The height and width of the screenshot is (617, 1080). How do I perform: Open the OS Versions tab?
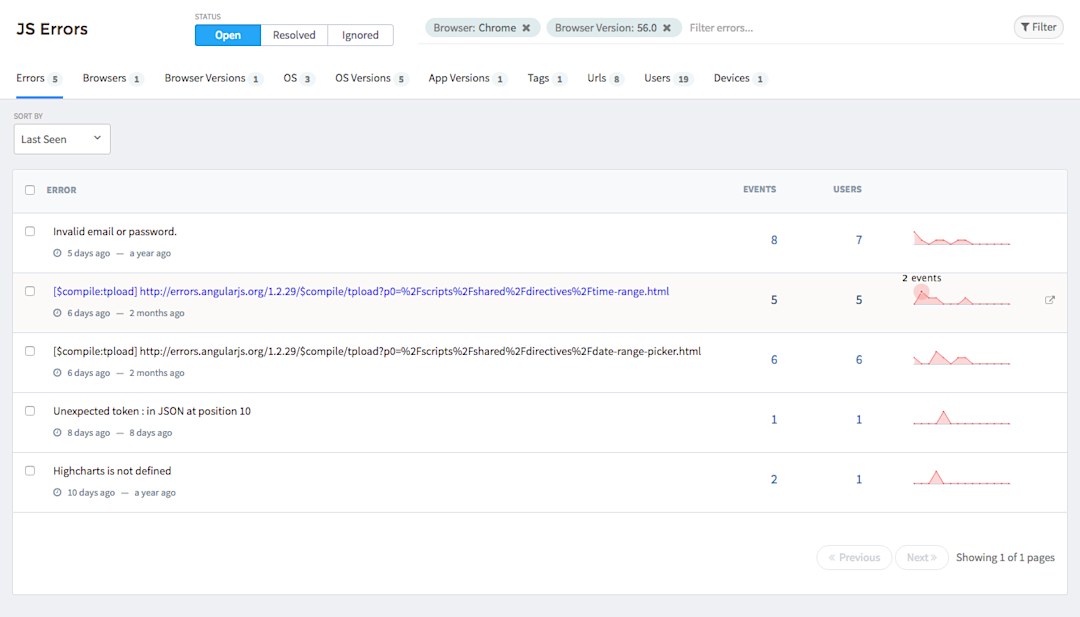coord(371,79)
